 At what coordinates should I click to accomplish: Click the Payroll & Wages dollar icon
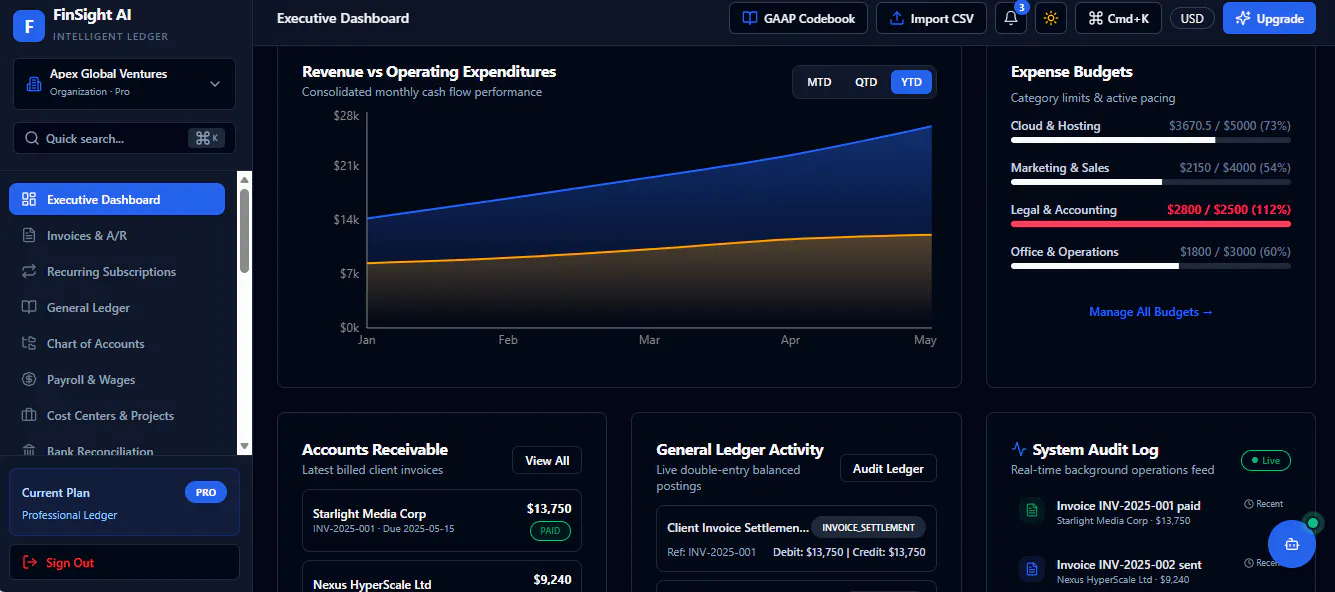[29, 380]
